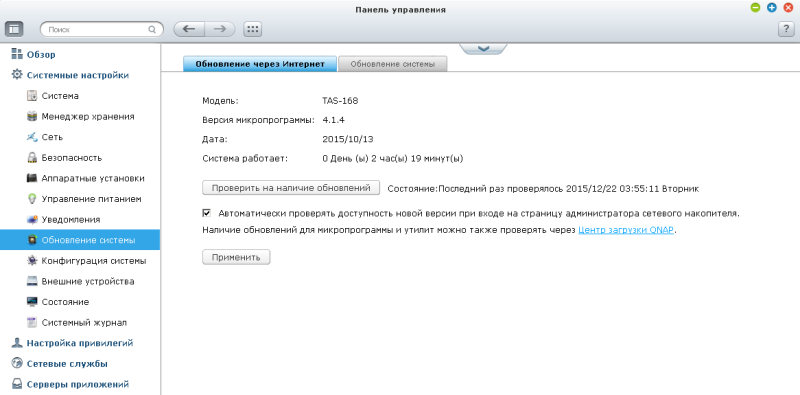Screen dimensions: 800x395
Task: Click firmware version value 4.1.4
Action: point(334,120)
